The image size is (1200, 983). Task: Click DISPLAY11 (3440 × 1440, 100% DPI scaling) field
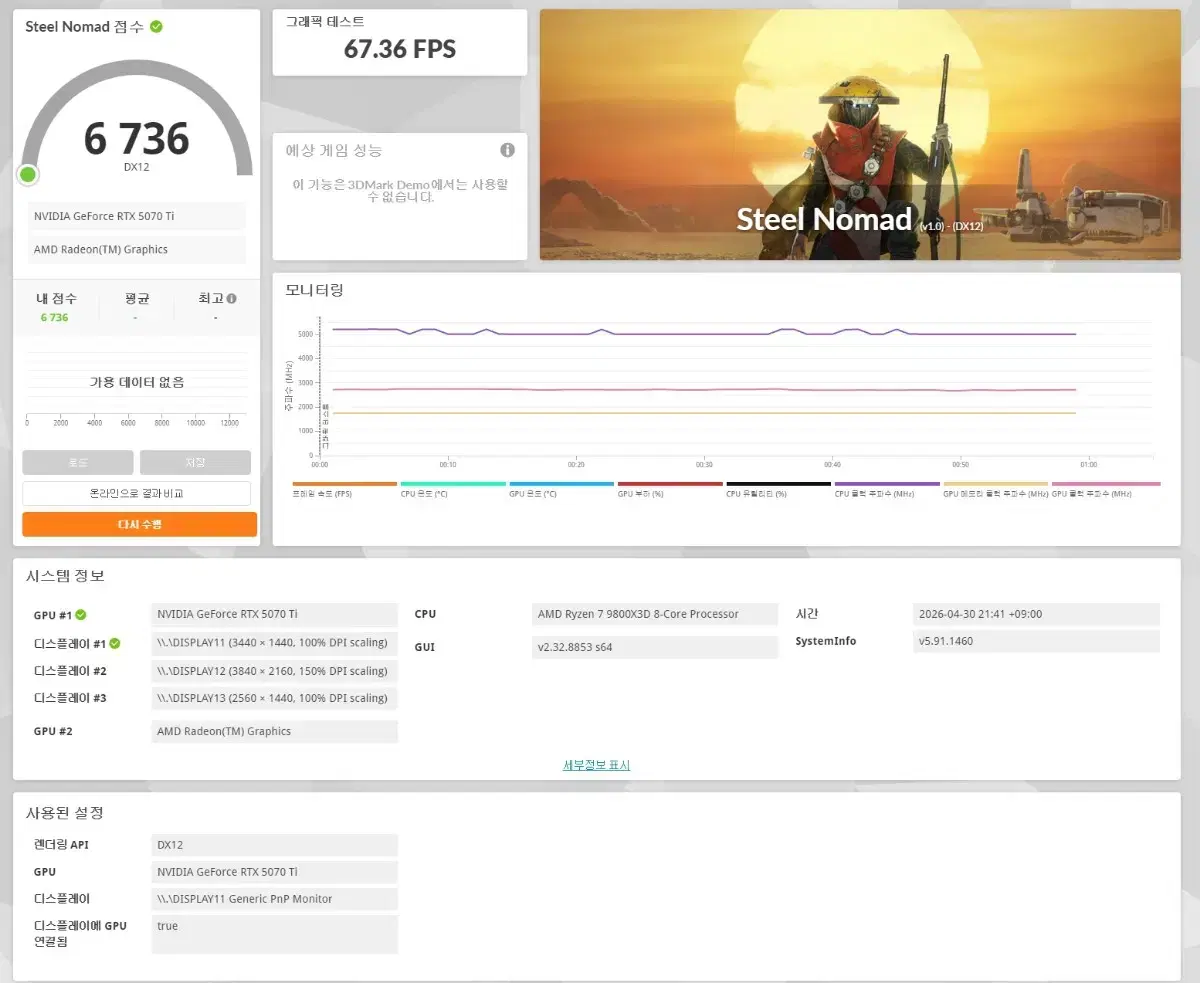(x=275, y=642)
